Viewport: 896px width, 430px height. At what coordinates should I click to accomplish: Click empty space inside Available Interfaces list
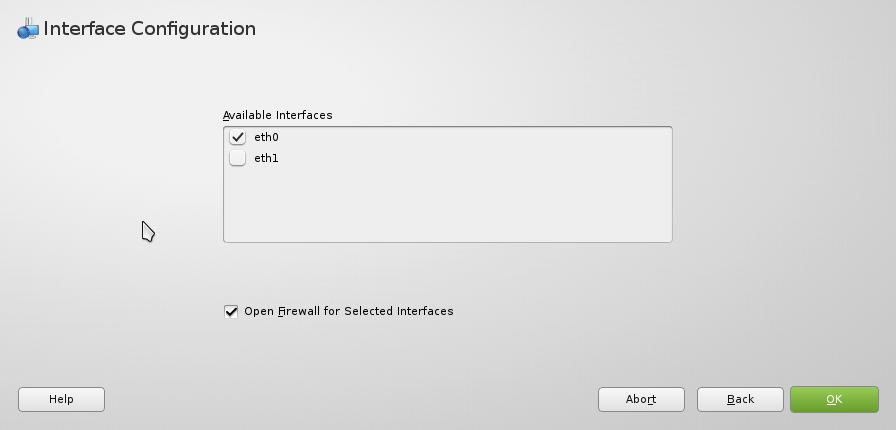[447, 205]
